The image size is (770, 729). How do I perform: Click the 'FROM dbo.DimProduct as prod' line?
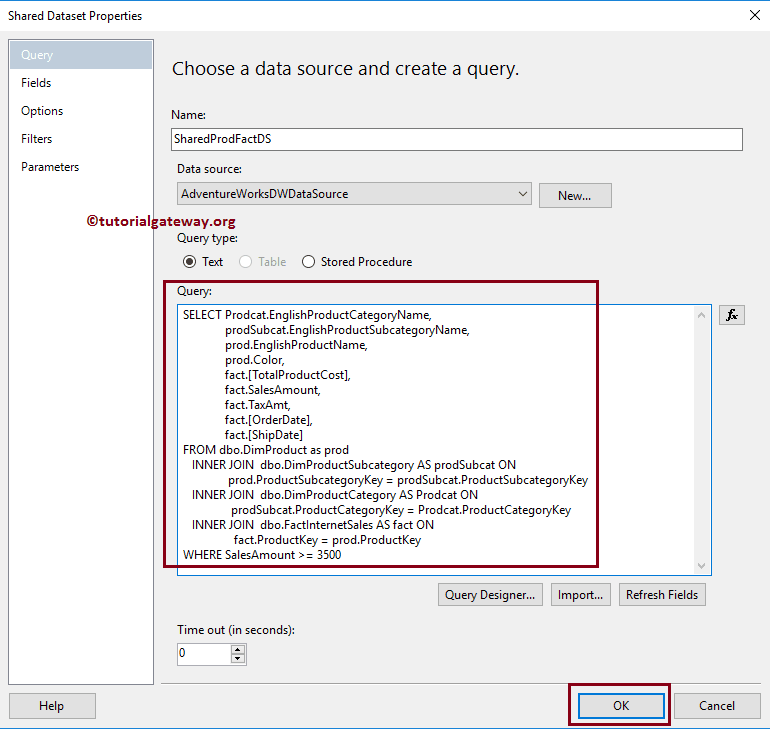click(x=266, y=450)
